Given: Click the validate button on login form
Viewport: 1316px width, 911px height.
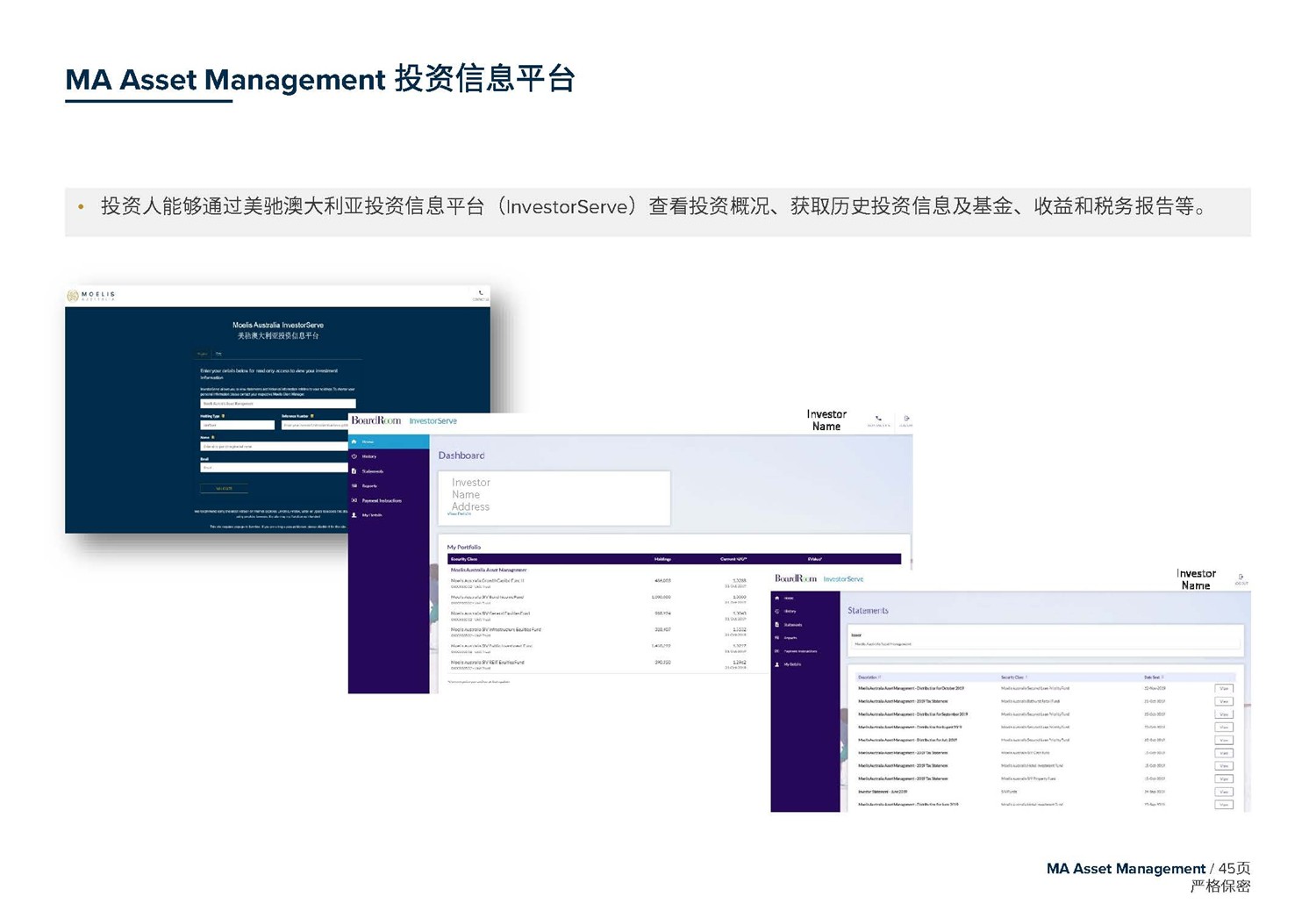Looking at the screenshot, I should click(224, 488).
